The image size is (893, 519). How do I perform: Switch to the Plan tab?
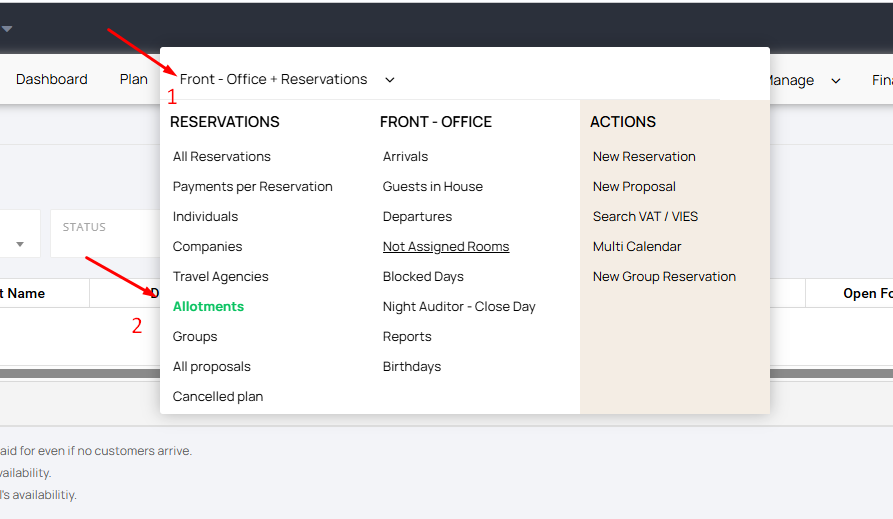click(133, 79)
